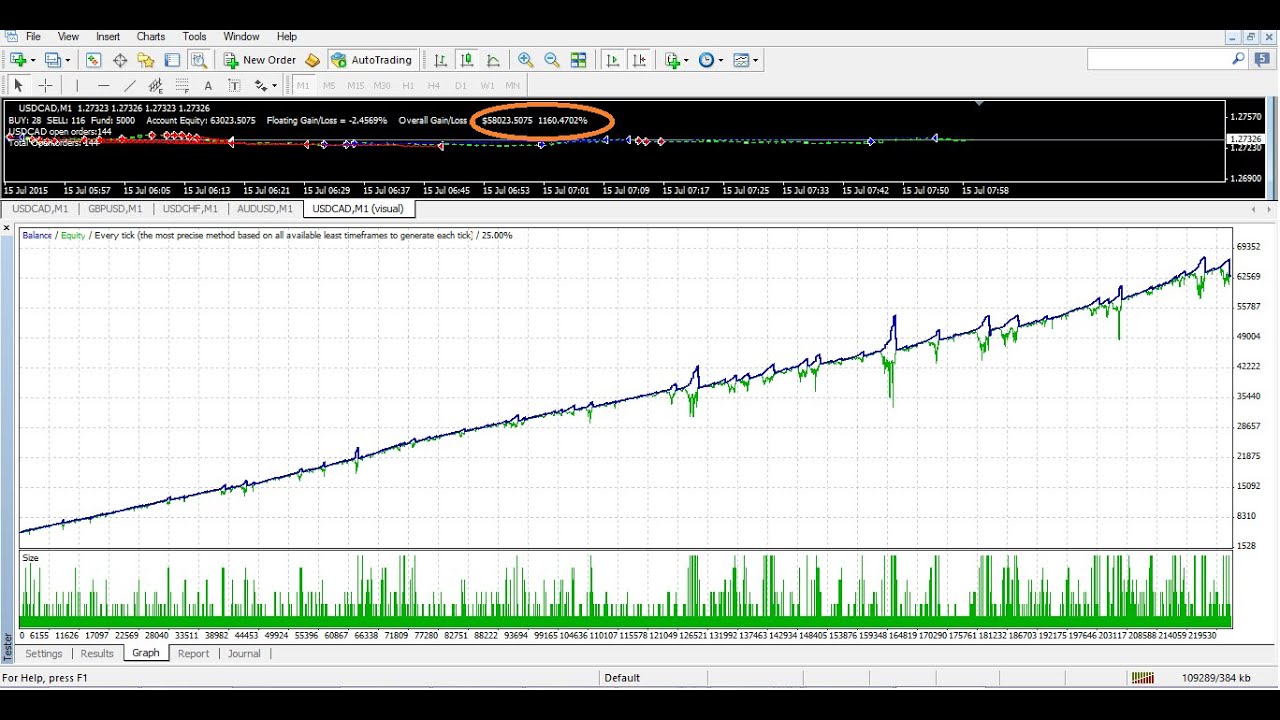Select the Arrows objects tool
Screen dimensions: 1280x720
[261, 86]
